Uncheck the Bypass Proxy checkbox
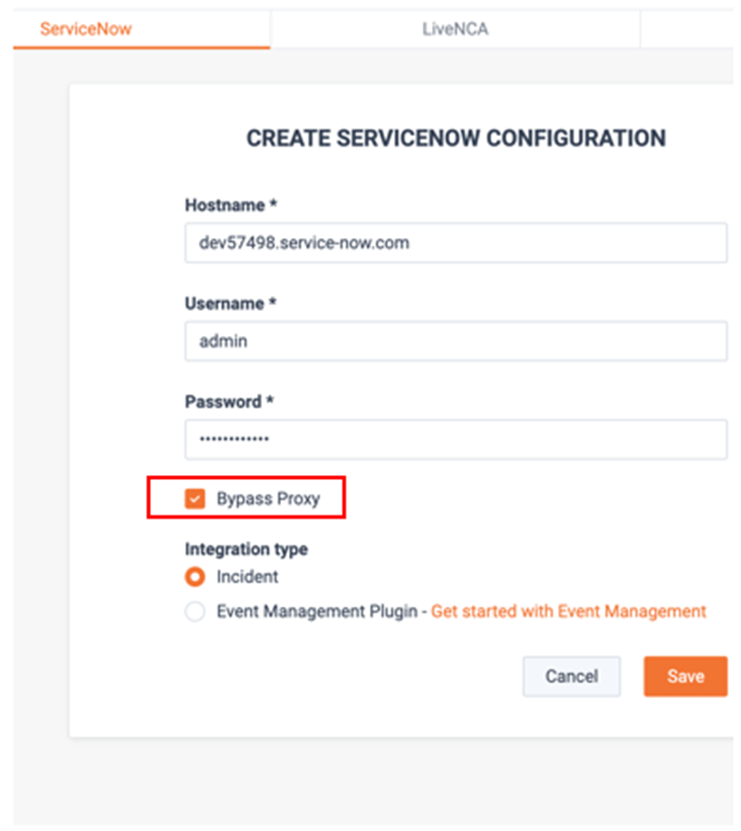Image resolution: width=741 pixels, height=831 pixels. point(195,499)
